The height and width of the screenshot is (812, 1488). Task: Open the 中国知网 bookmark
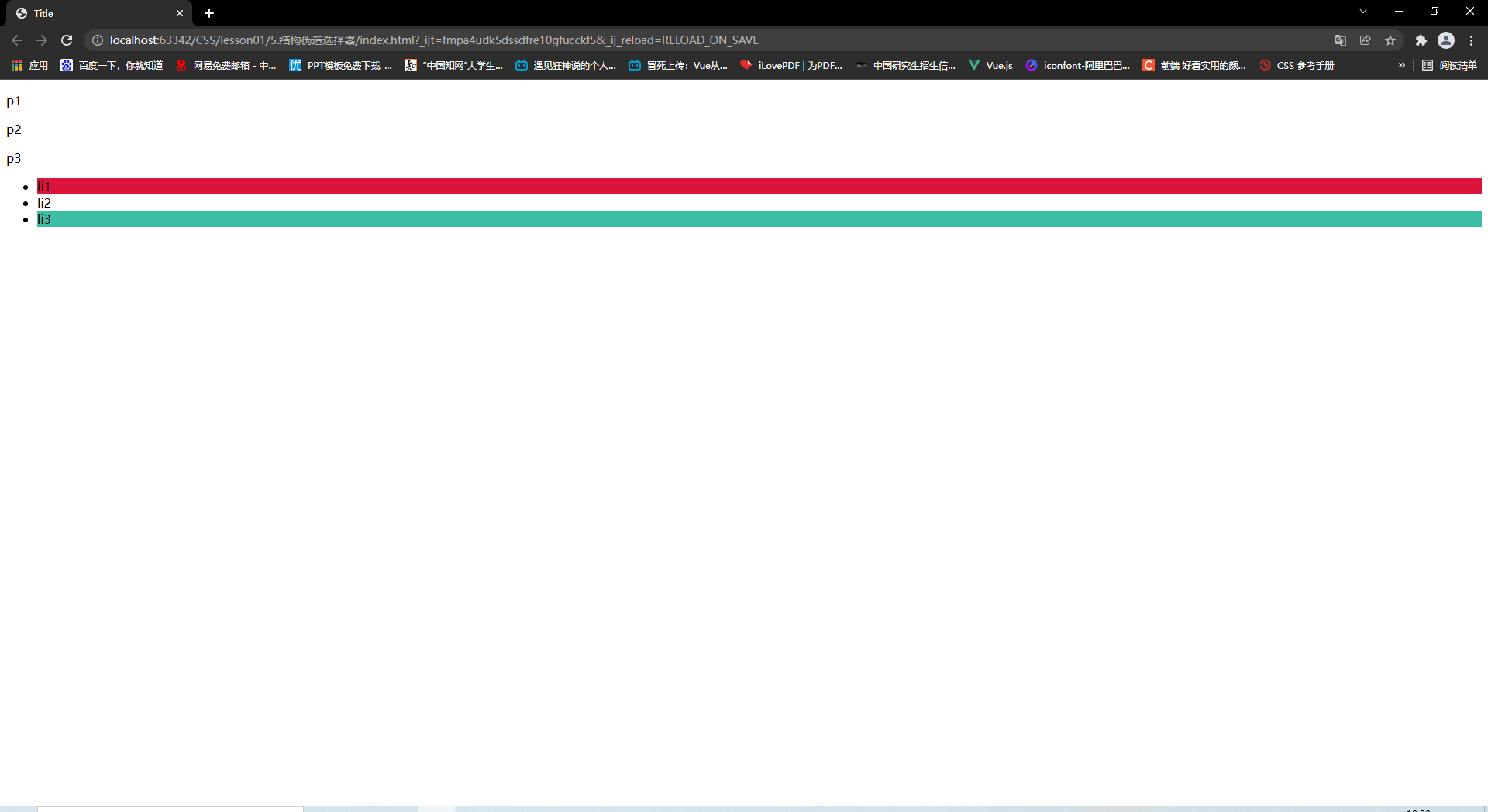pyautogui.click(x=453, y=65)
